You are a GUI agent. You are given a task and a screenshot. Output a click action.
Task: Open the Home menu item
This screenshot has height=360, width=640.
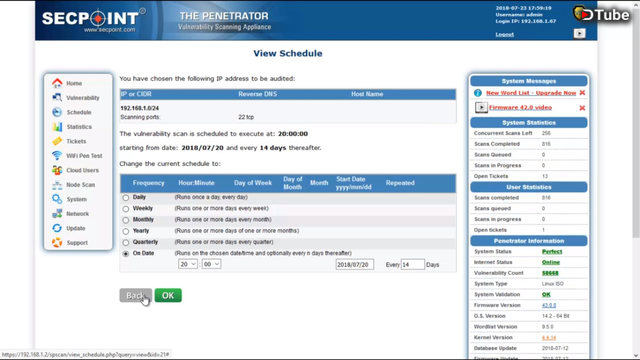[x=74, y=83]
